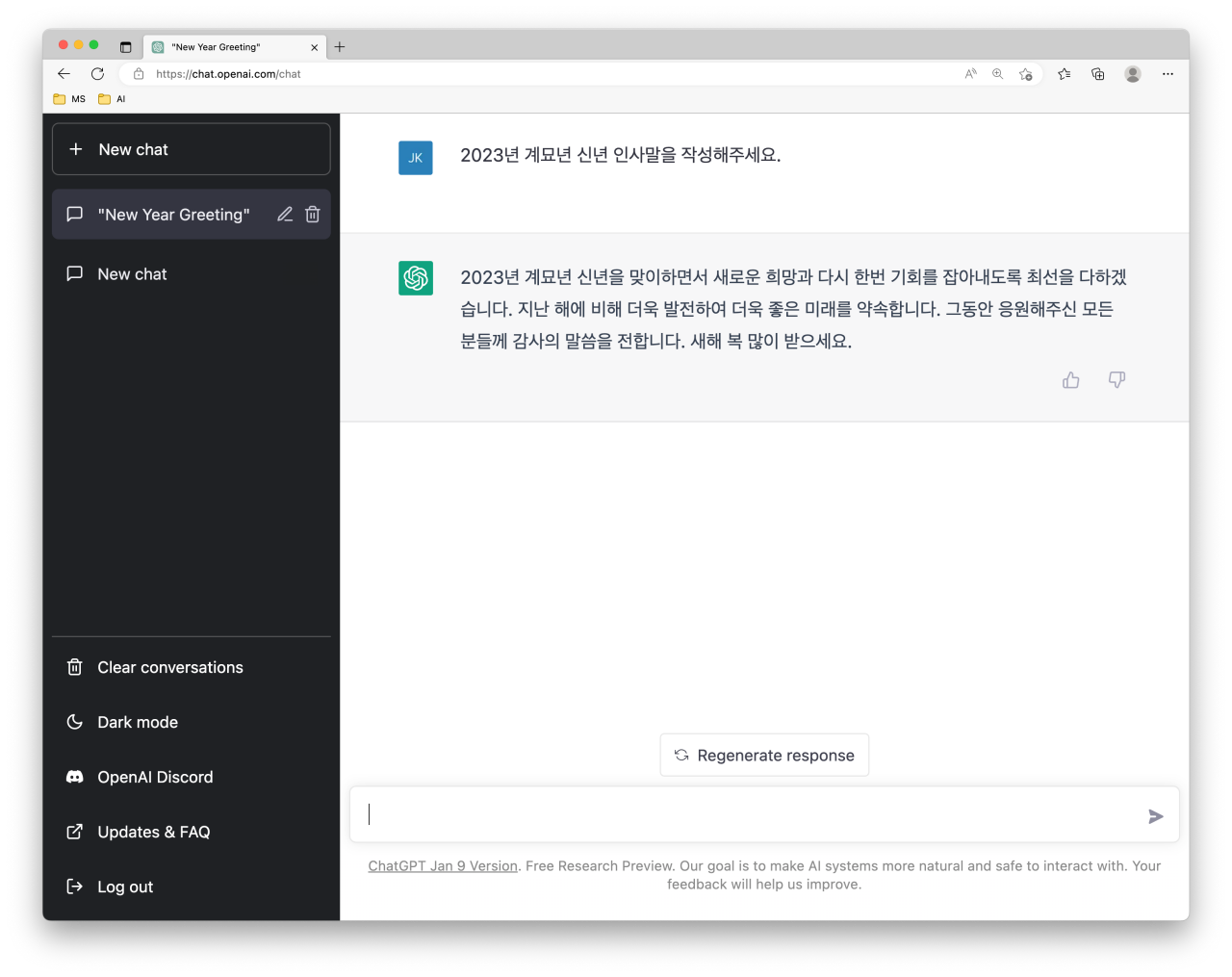View site information lock icon
The image size is (1232, 977).
139,74
